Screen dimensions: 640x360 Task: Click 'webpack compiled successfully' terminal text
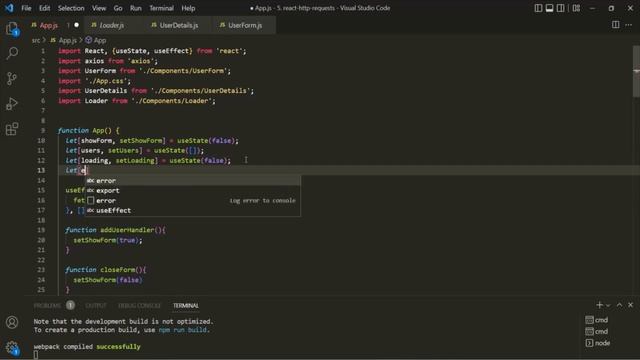(87, 347)
